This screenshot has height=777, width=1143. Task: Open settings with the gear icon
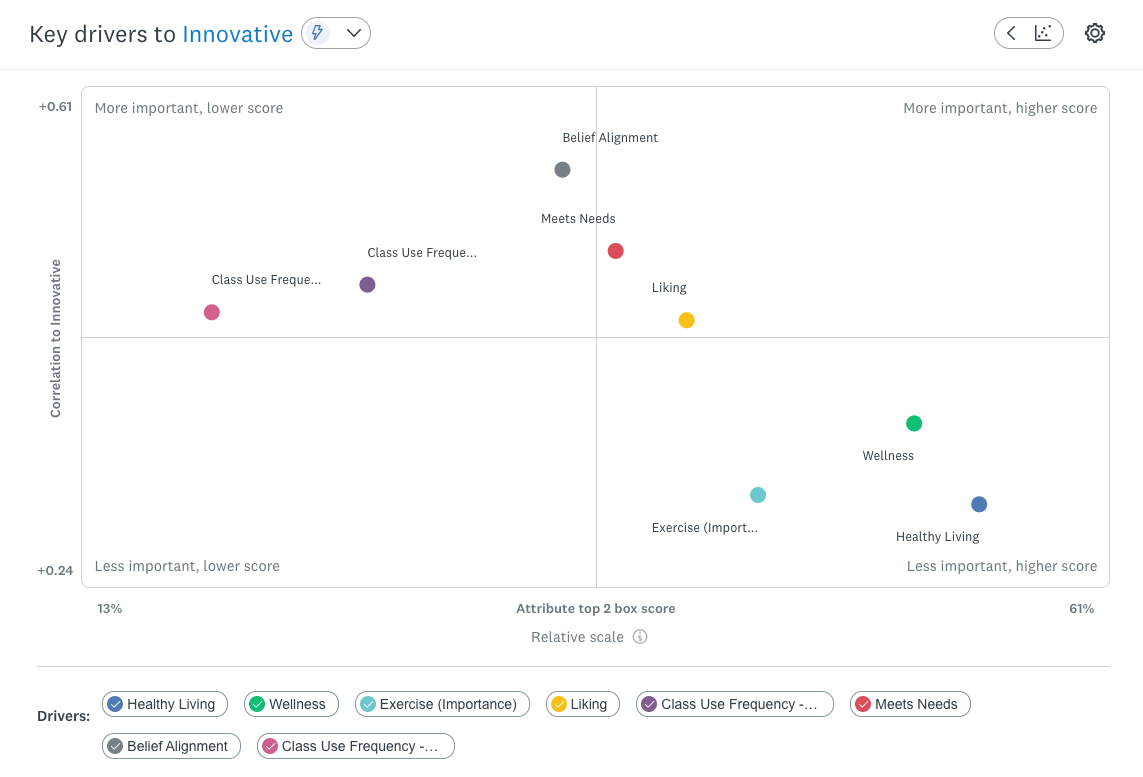coord(1094,33)
